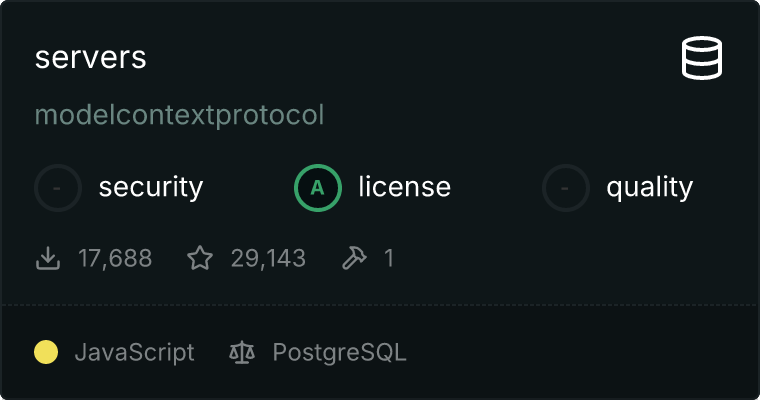Viewport: 760px width, 400px height.
Task: Click the tools count number 1
Action: [389, 259]
